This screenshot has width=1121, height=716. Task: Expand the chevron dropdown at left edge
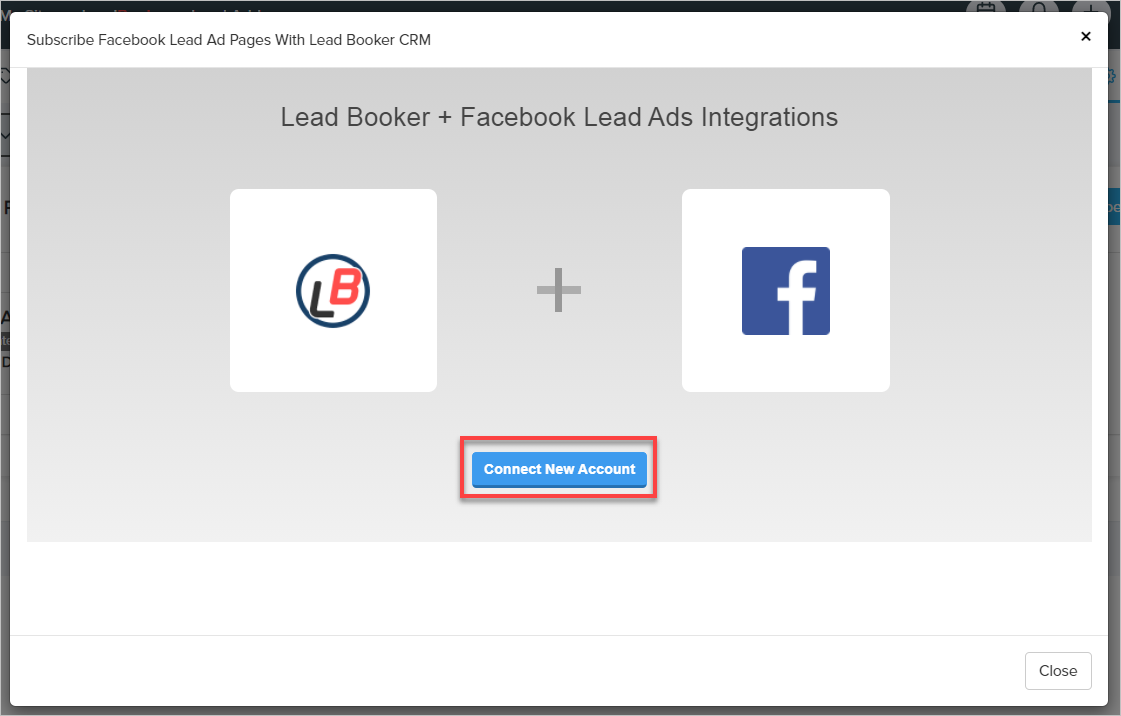[4, 135]
